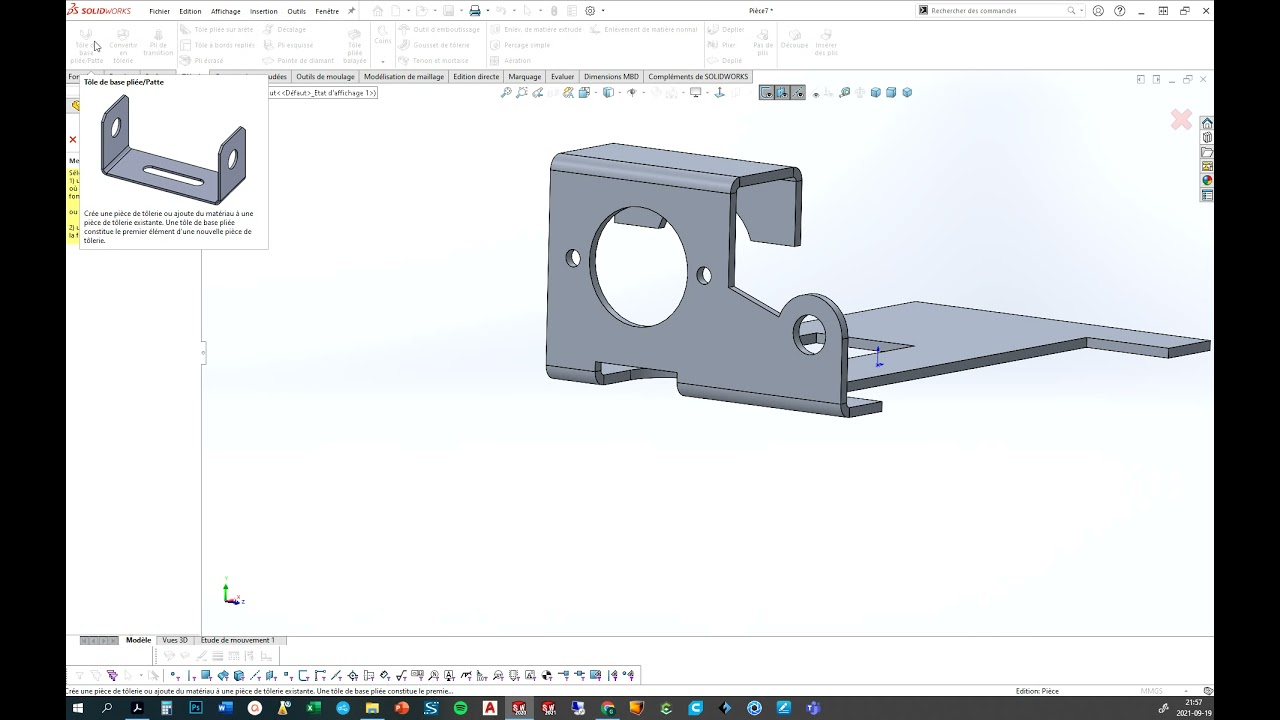Open the Edition directe tab
This screenshot has width=1280, height=720.
point(476,76)
